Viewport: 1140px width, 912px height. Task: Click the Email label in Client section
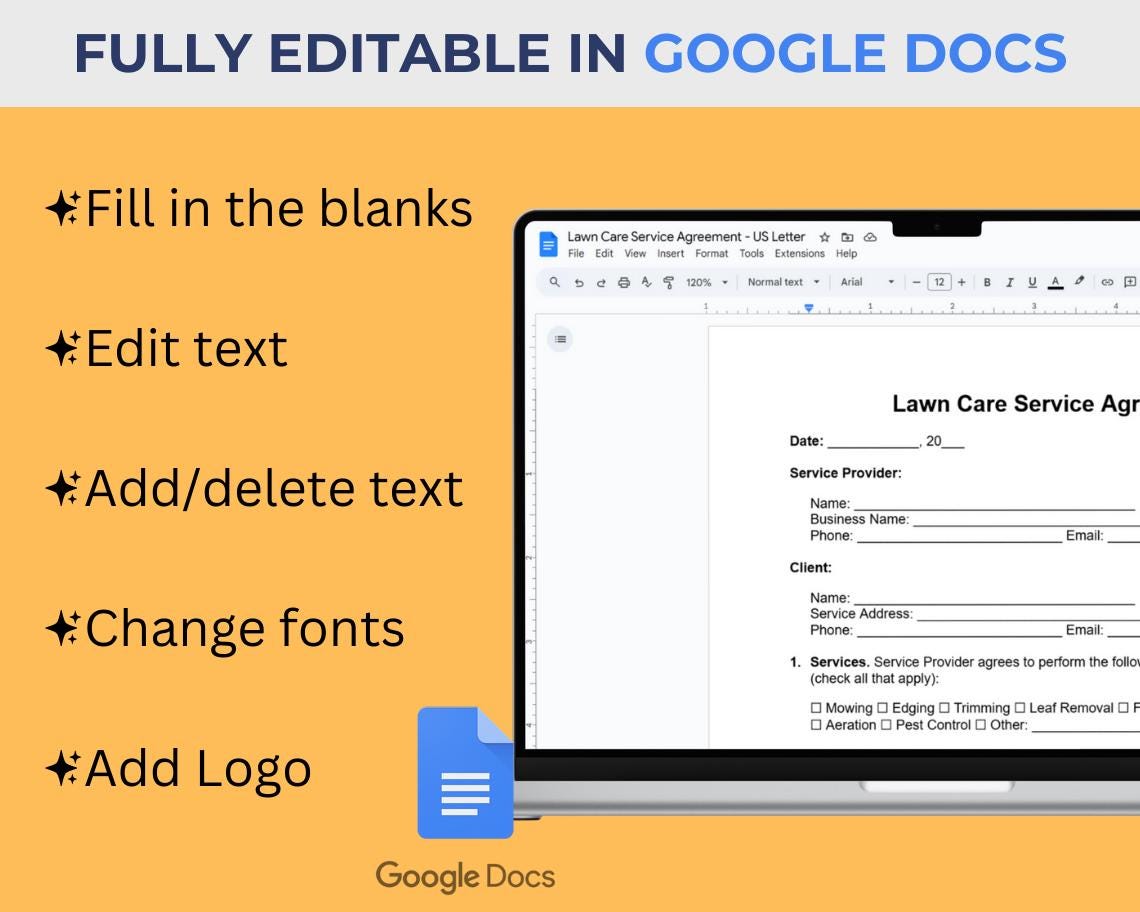click(1084, 631)
